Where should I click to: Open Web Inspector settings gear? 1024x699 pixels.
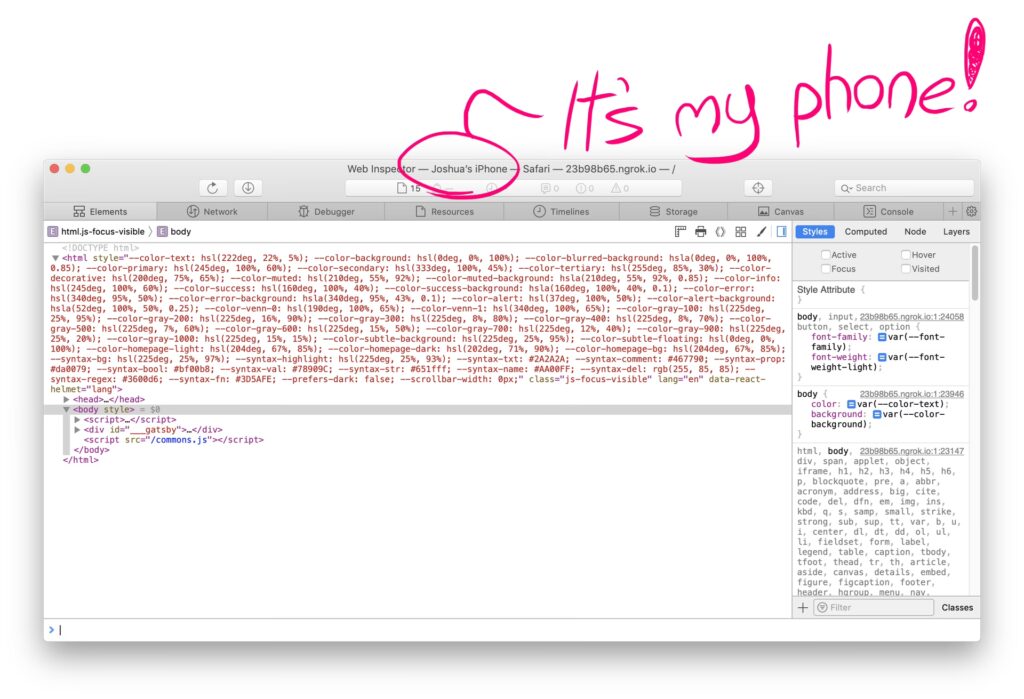point(971,212)
